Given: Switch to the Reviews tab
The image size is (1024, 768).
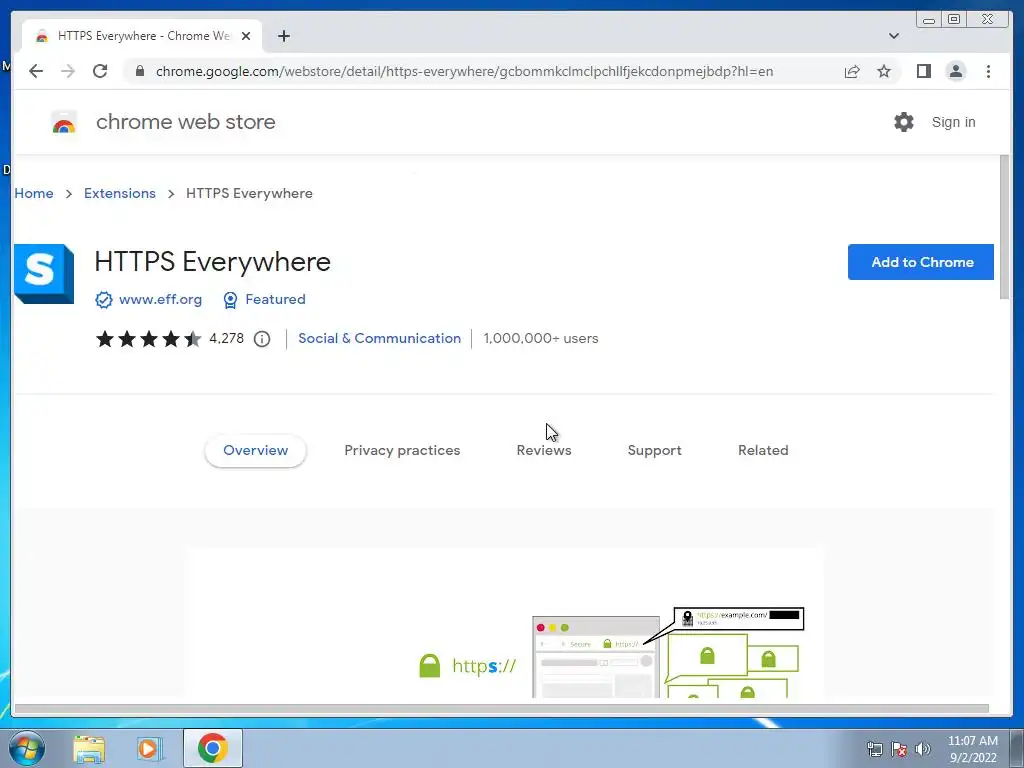Looking at the screenshot, I should click(544, 451).
